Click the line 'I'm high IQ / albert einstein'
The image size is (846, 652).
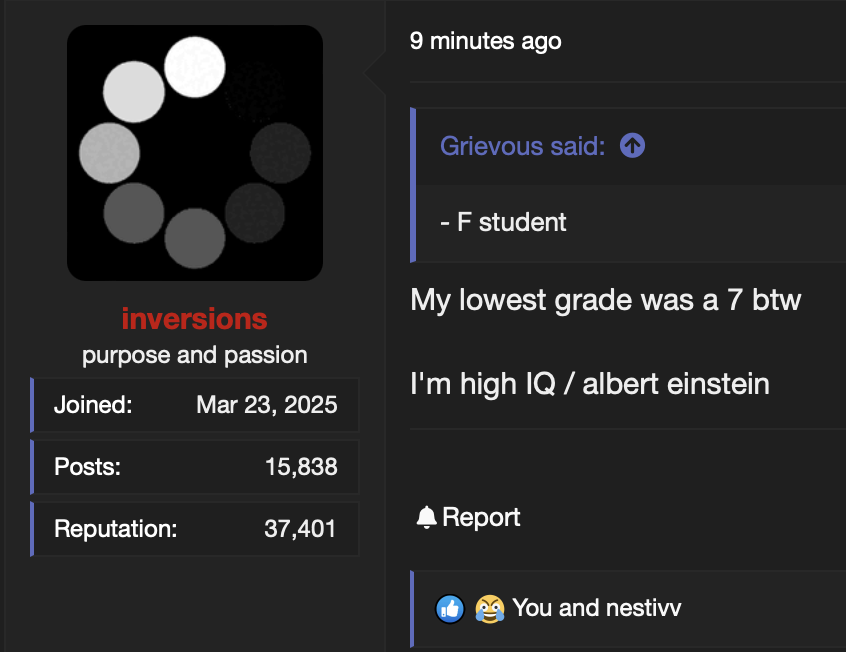pyautogui.click(x=589, y=383)
